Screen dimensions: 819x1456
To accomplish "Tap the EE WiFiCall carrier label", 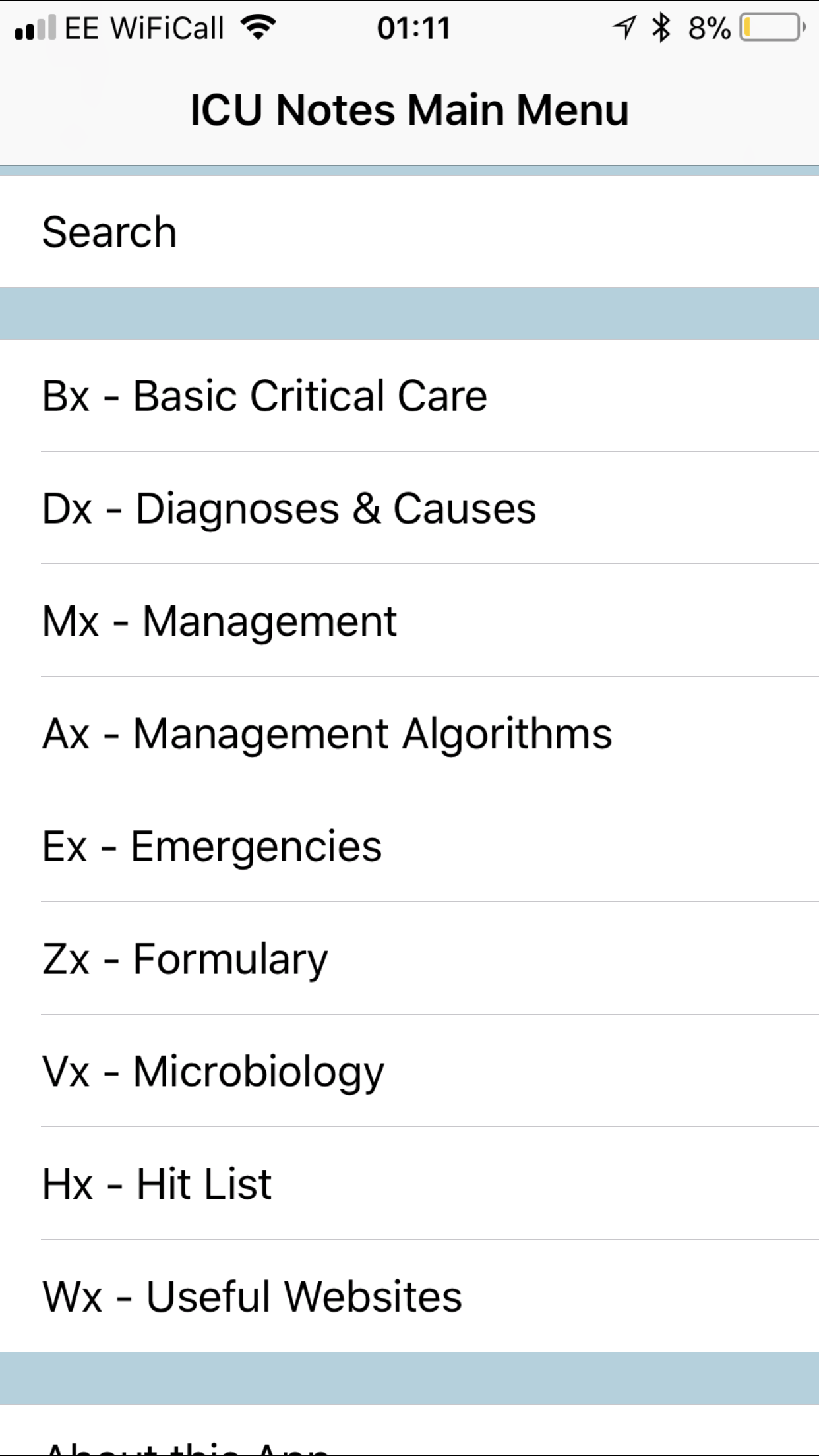I will click(x=144, y=28).
